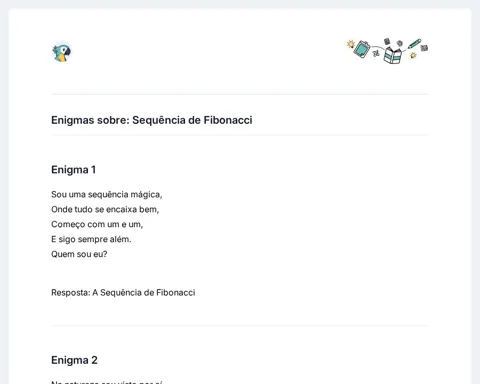Click the line 'E sigo sempre além.'

tap(91, 239)
